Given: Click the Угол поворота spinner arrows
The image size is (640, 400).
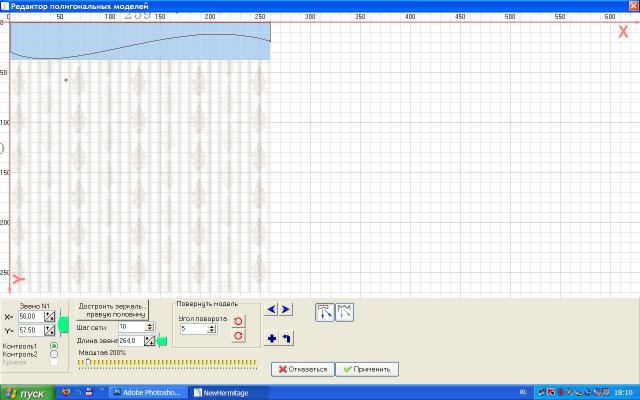Looking at the screenshot, I should pyautogui.click(x=212, y=328).
